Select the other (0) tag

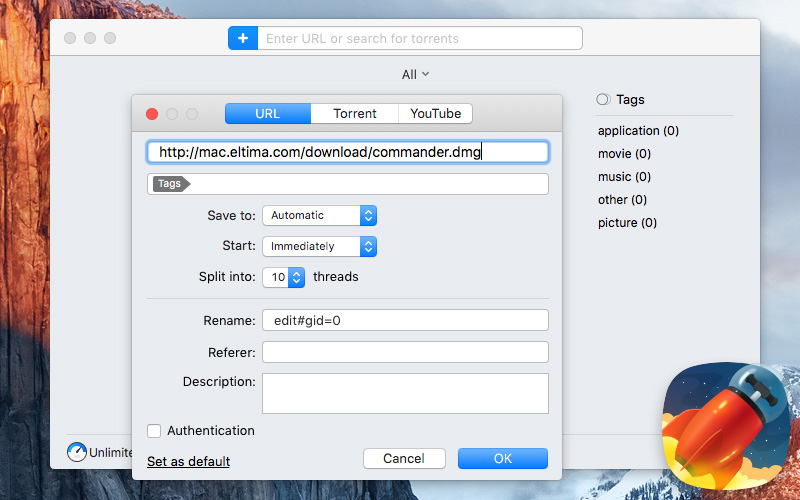point(622,199)
